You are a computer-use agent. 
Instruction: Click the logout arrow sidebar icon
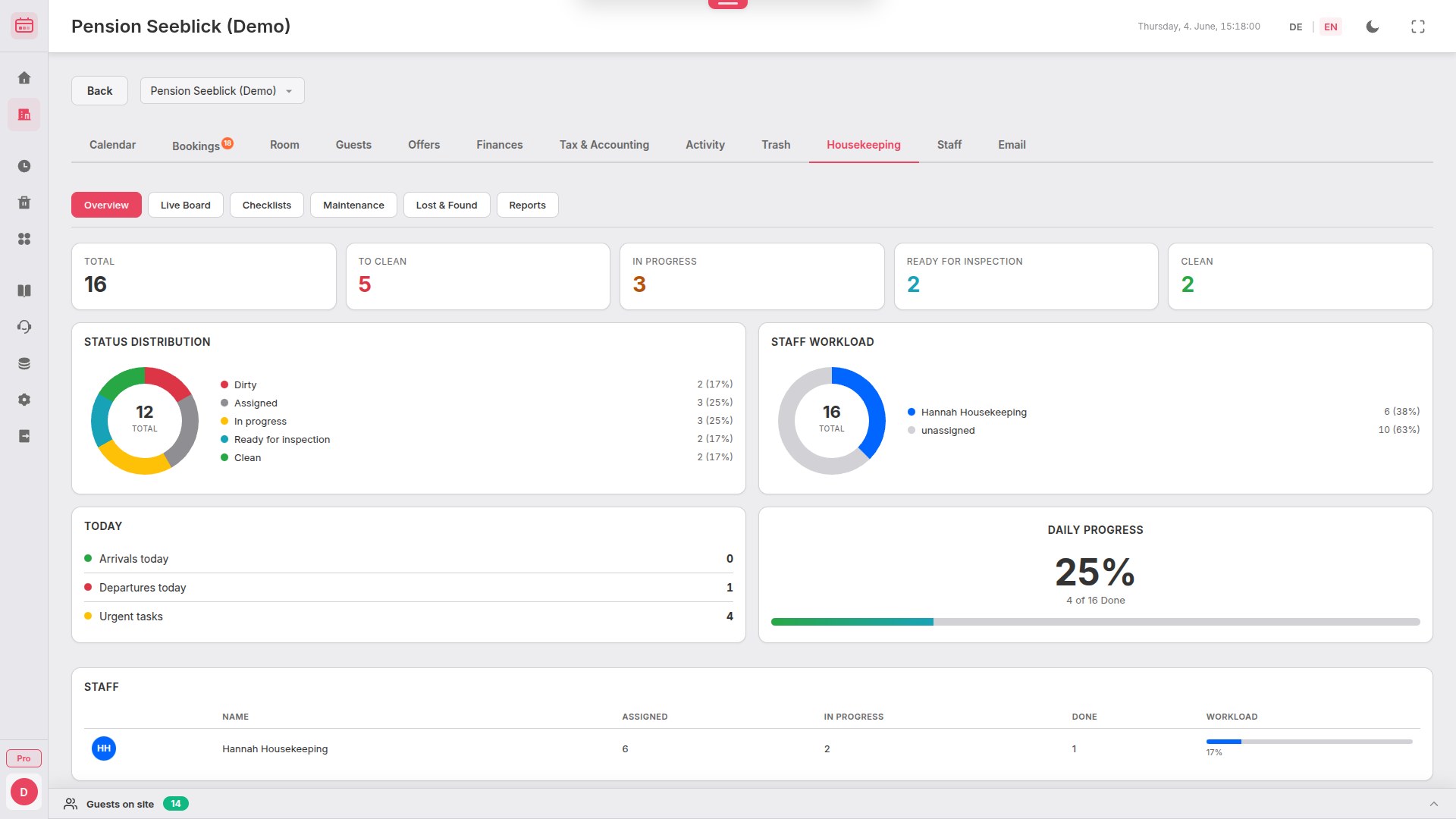click(24, 436)
